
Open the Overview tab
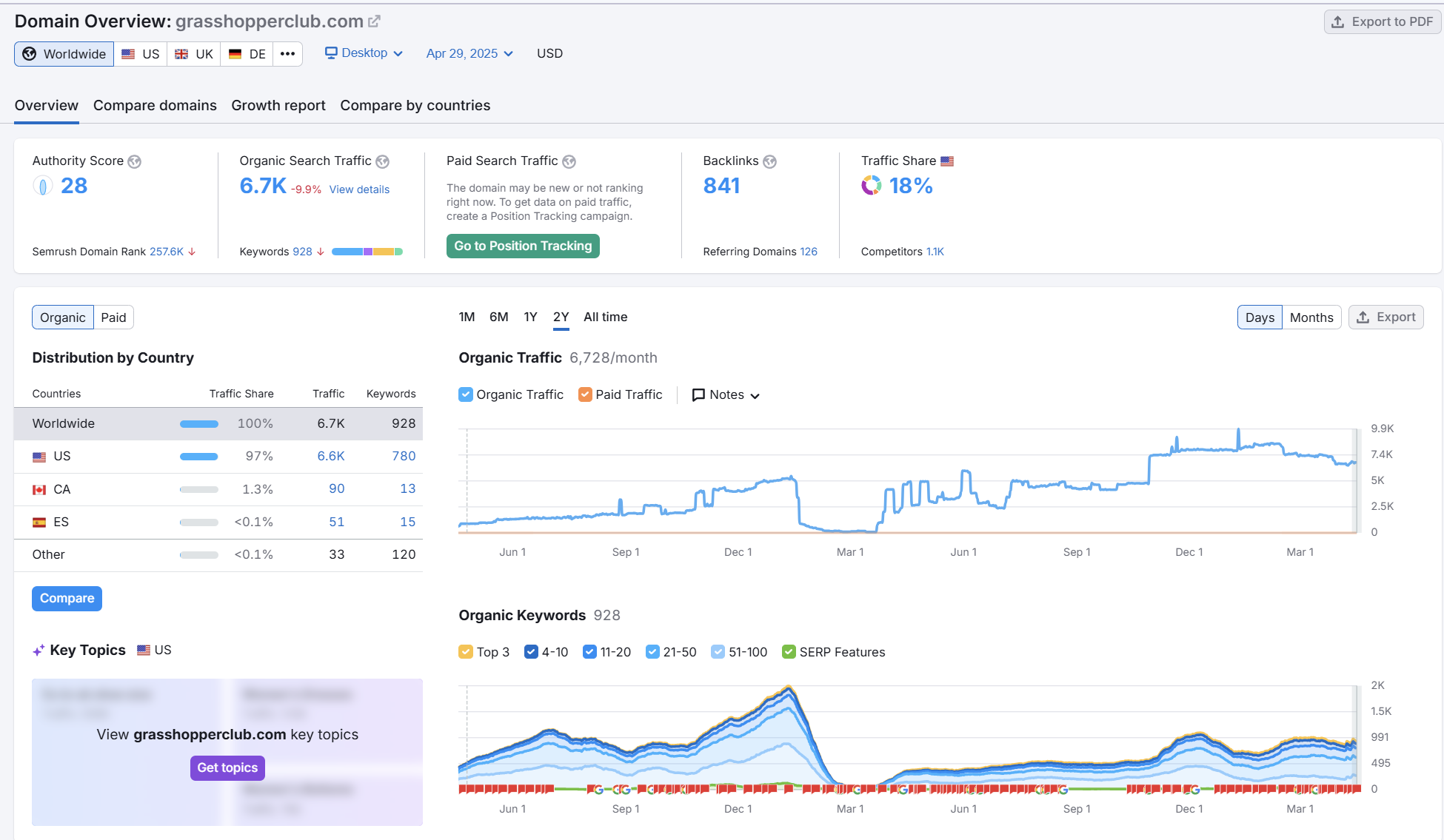pyautogui.click(x=46, y=106)
